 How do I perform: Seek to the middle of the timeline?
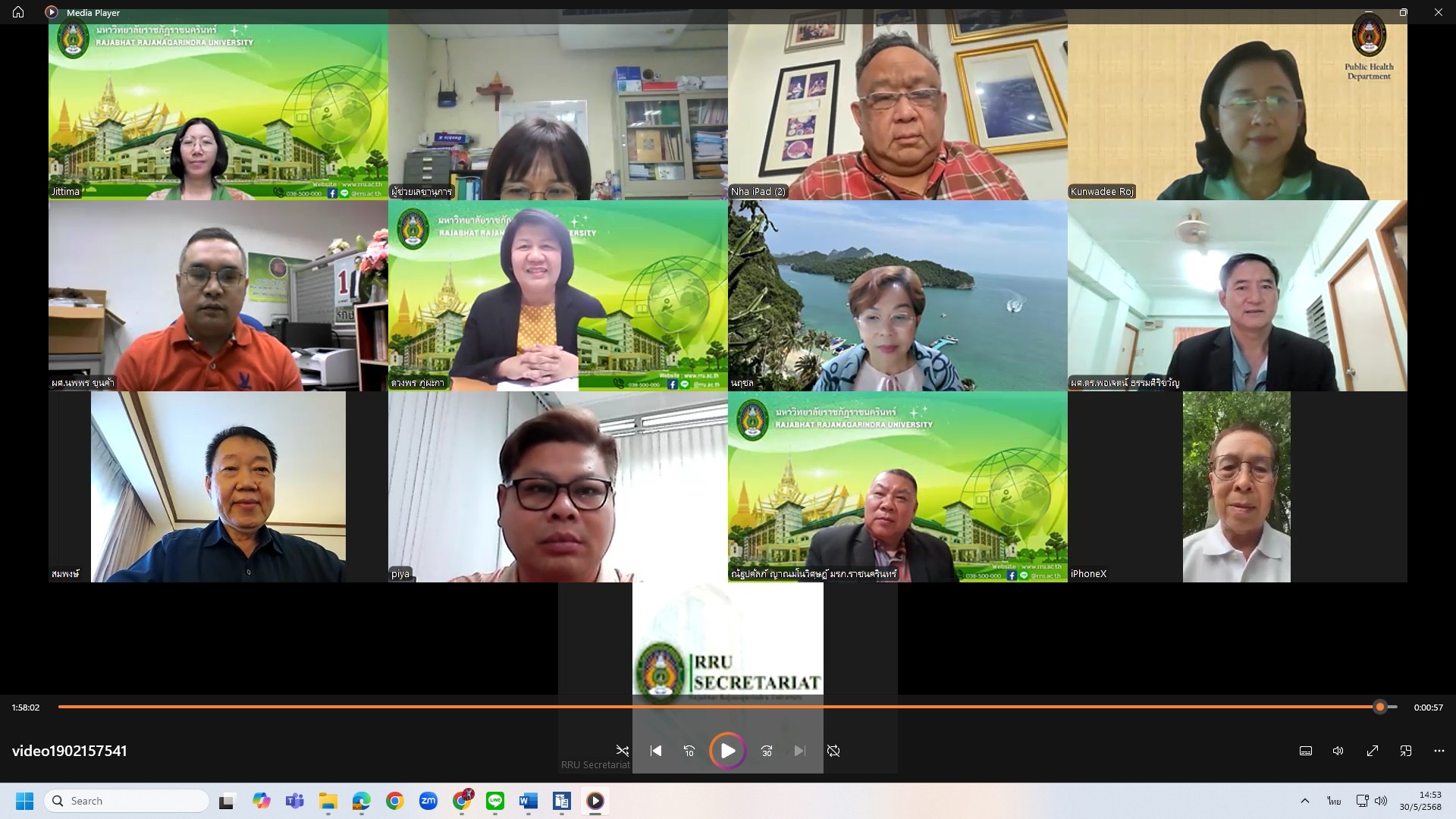coord(727,707)
